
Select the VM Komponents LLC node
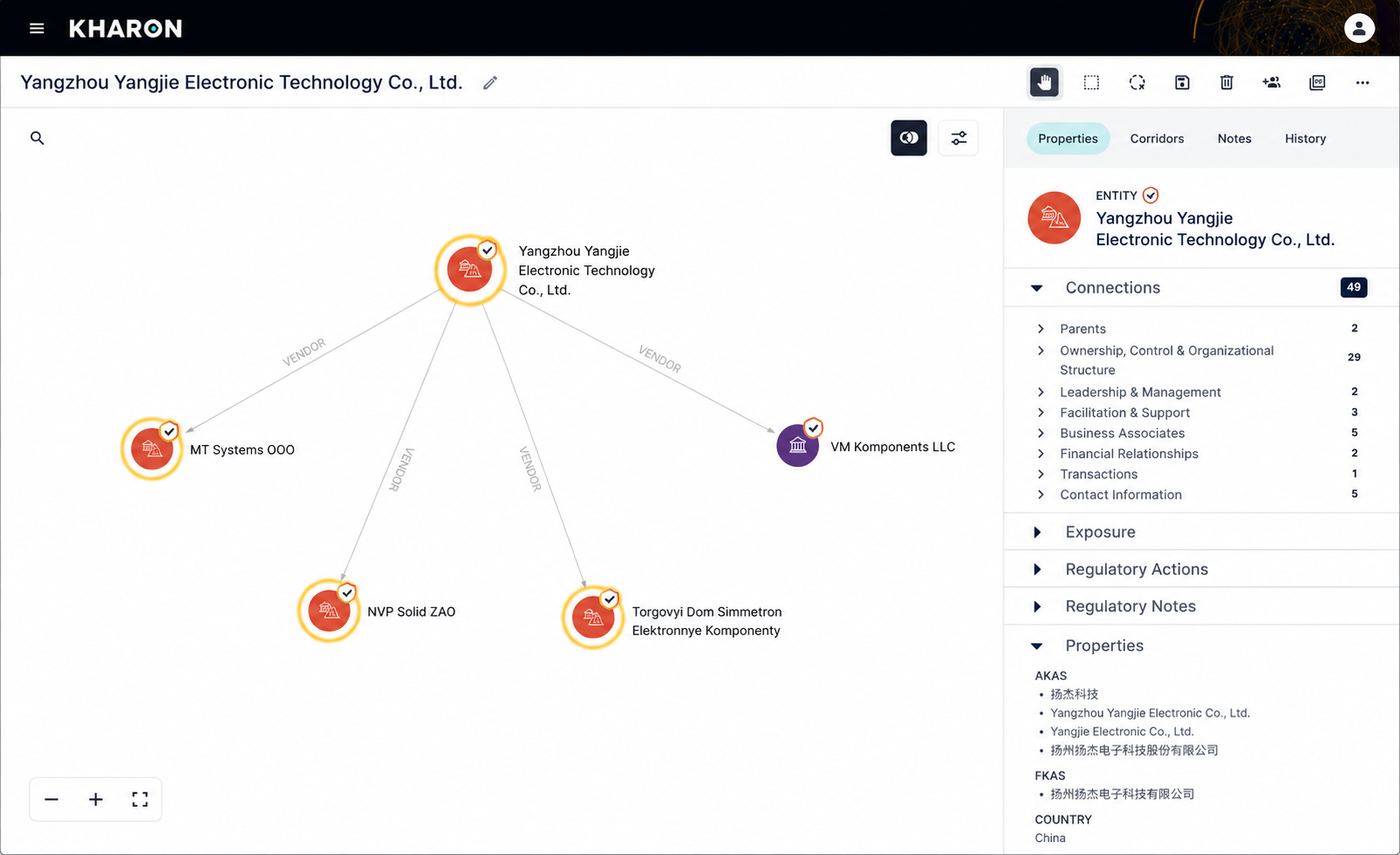tap(798, 445)
